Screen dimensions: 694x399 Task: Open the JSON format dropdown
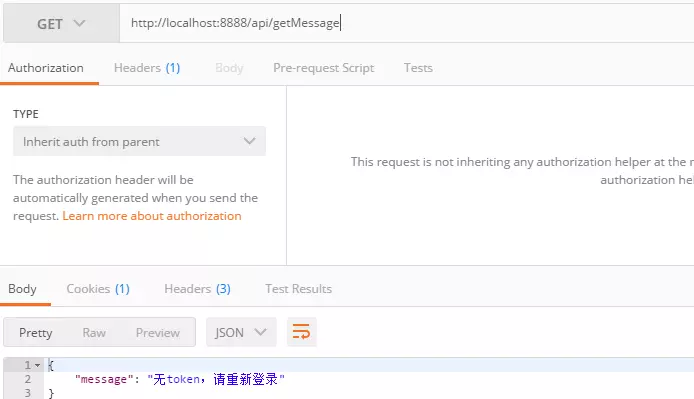(x=241, y=332)
